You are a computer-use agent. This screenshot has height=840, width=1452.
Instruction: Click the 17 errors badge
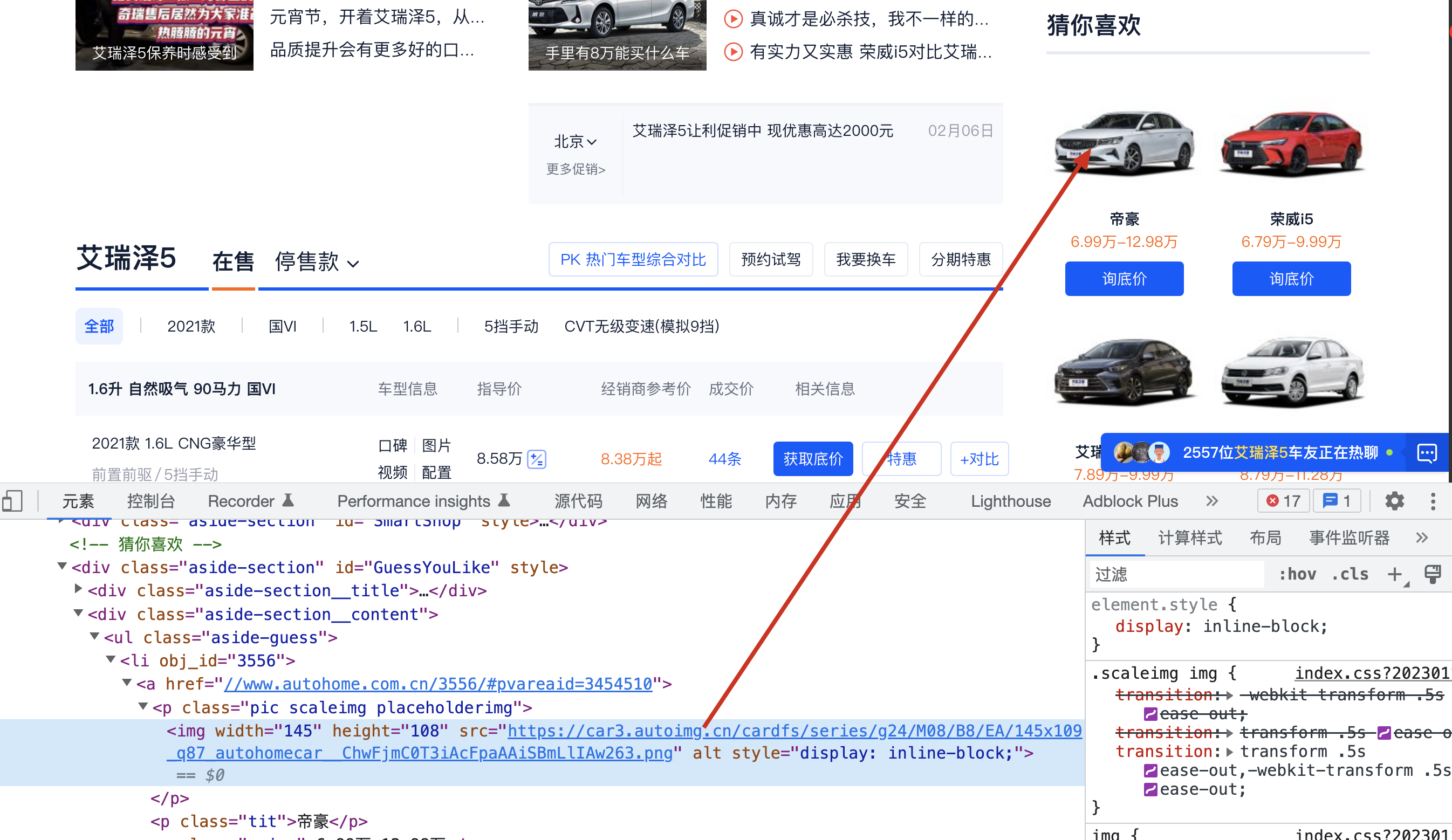click(x=1283, y=501)
